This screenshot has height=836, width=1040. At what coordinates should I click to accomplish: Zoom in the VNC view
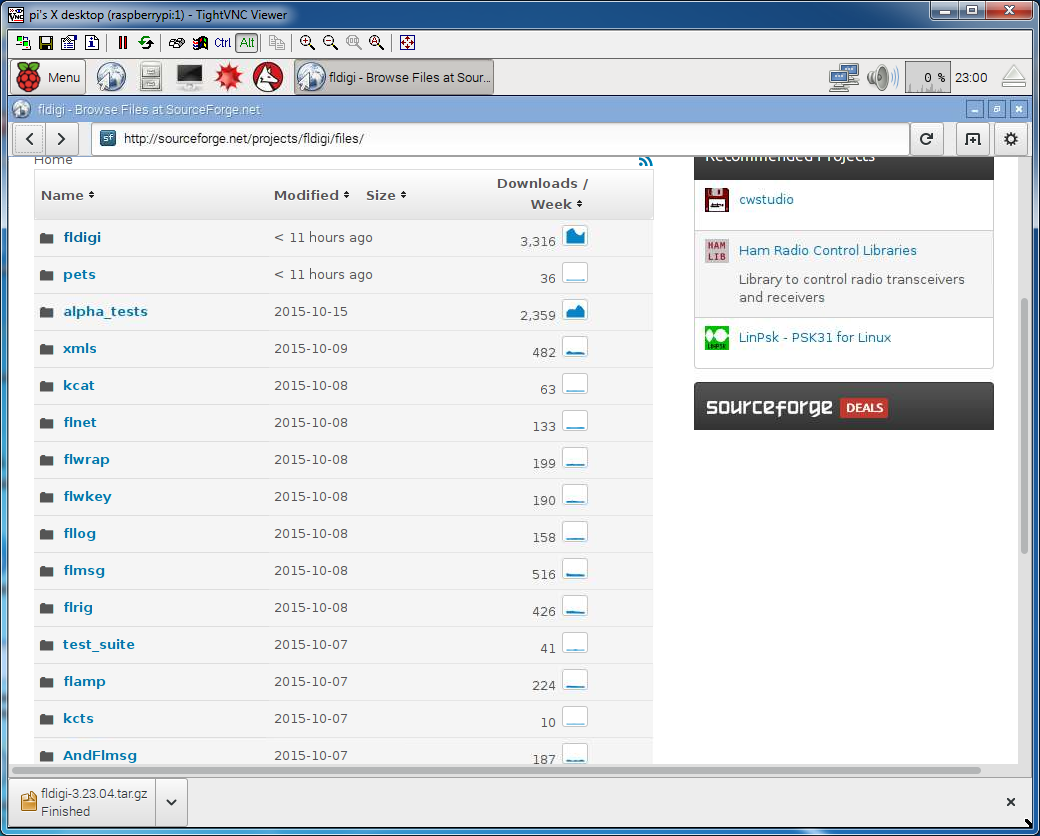point(307,43)
